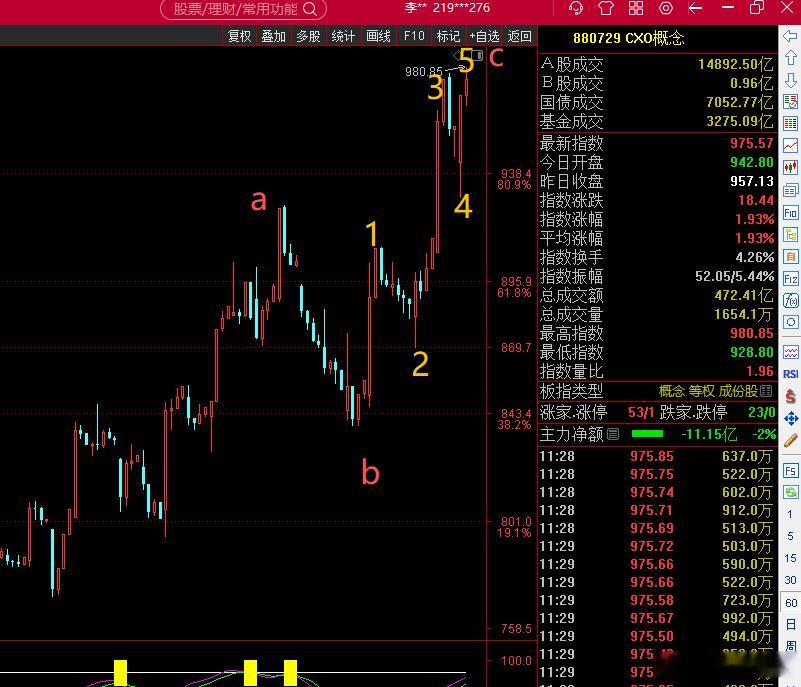This screenshot has width=801, height=687.
Task: Click the red S icon in sidebar
Action: (x=790, y=396)
